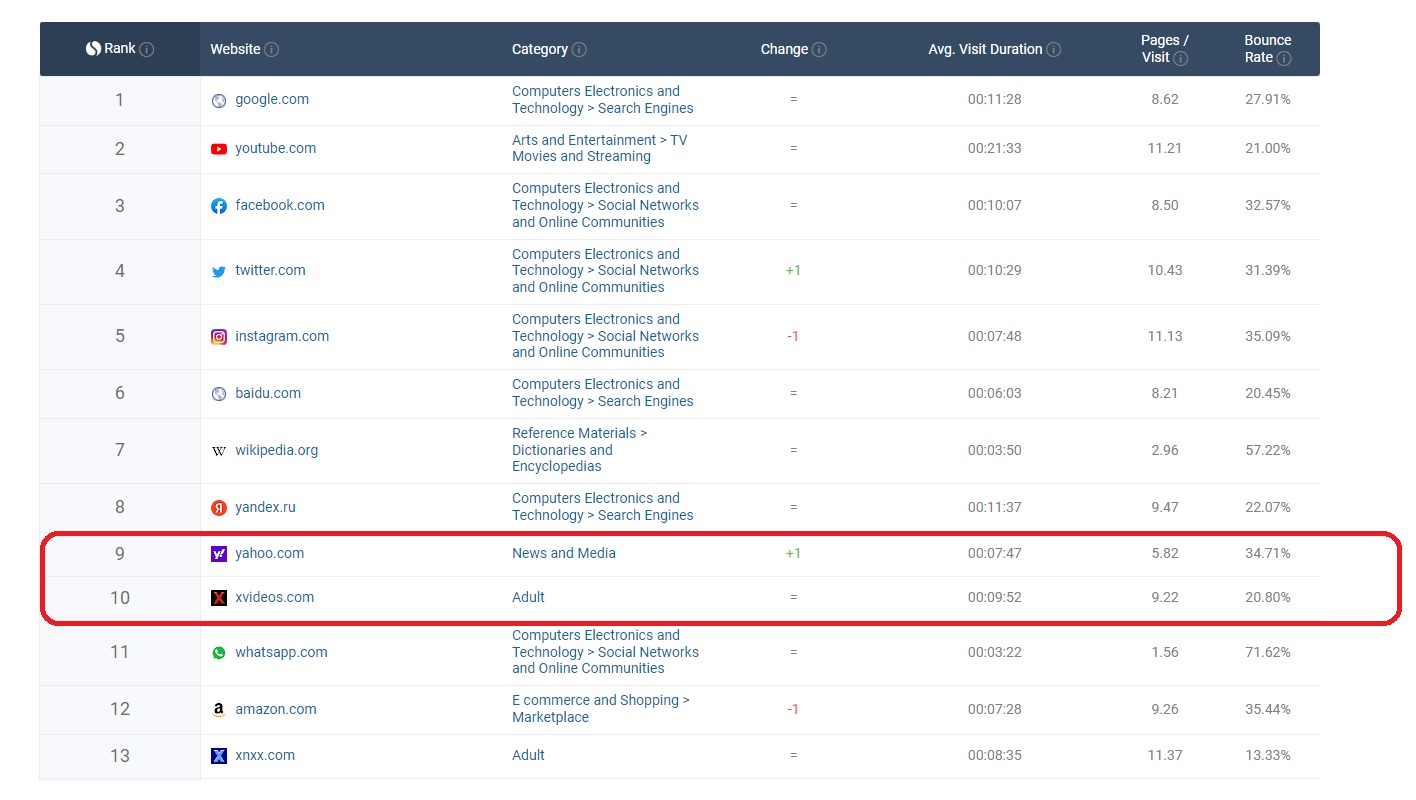Sort by the Change column header
The height and width of the screenshot is (800, 1416).
(784, 50)
